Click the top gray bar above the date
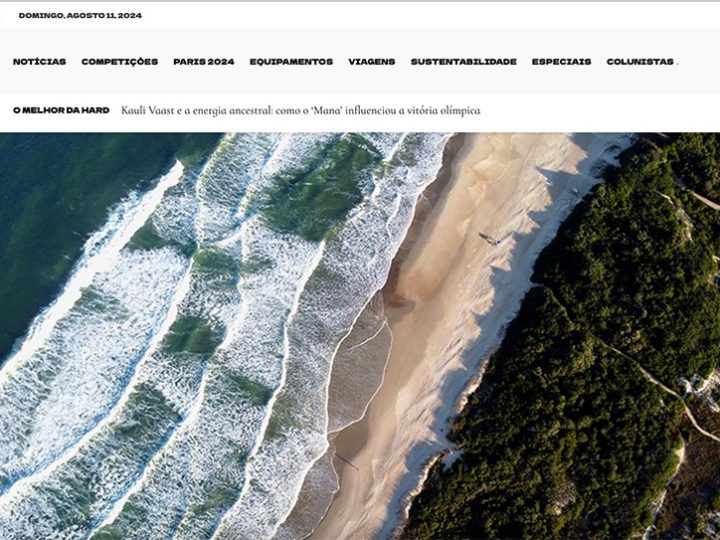This screenshot has height=540, width=720. click(360, 1)
